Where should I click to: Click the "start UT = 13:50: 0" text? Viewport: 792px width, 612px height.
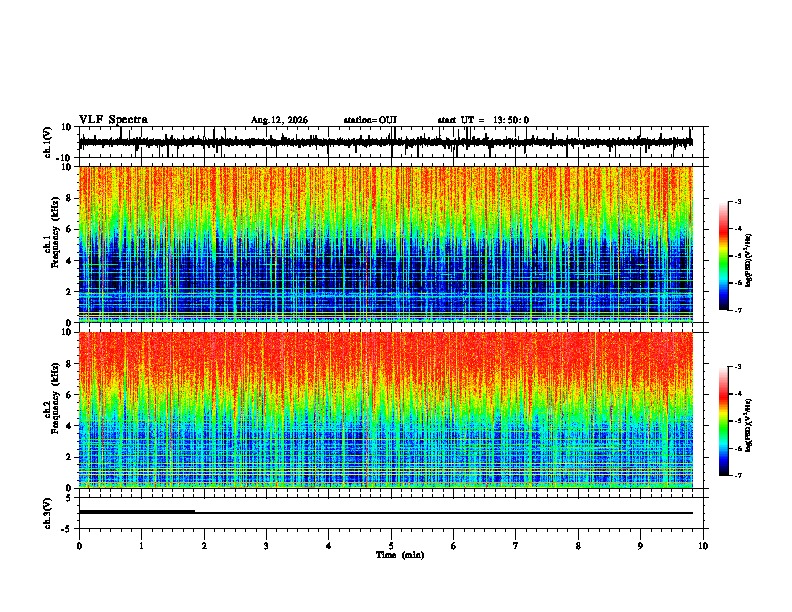tap(483, 120)
